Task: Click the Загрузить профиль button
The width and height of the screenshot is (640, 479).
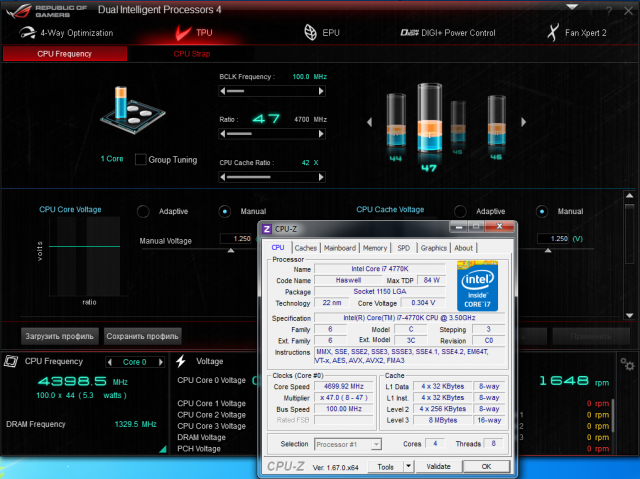Action: point(60,336)
